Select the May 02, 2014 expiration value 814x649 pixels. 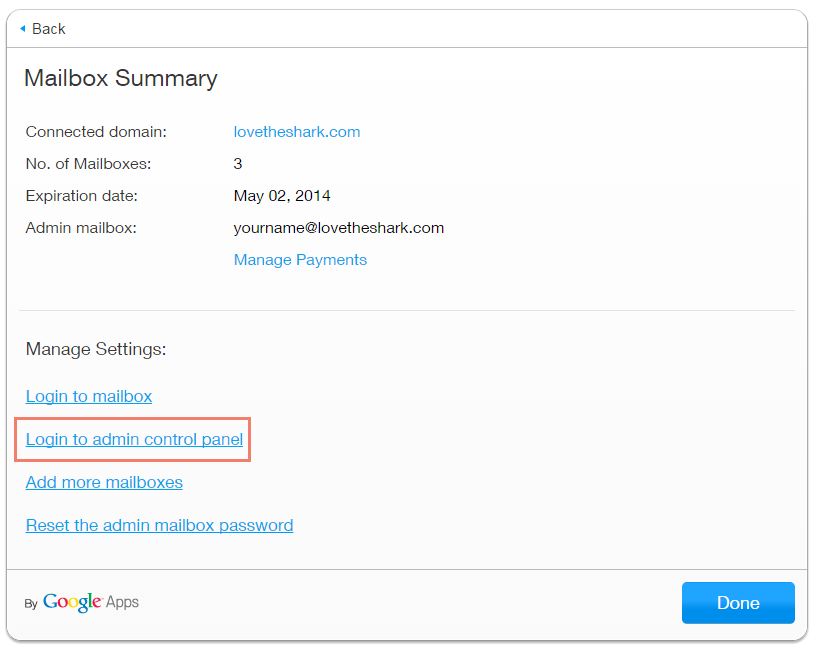point(282,196)
